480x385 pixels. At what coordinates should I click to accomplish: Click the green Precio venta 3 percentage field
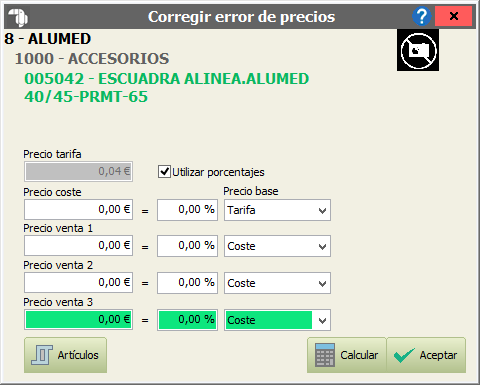pyautogui.click(x=187, y=320)
